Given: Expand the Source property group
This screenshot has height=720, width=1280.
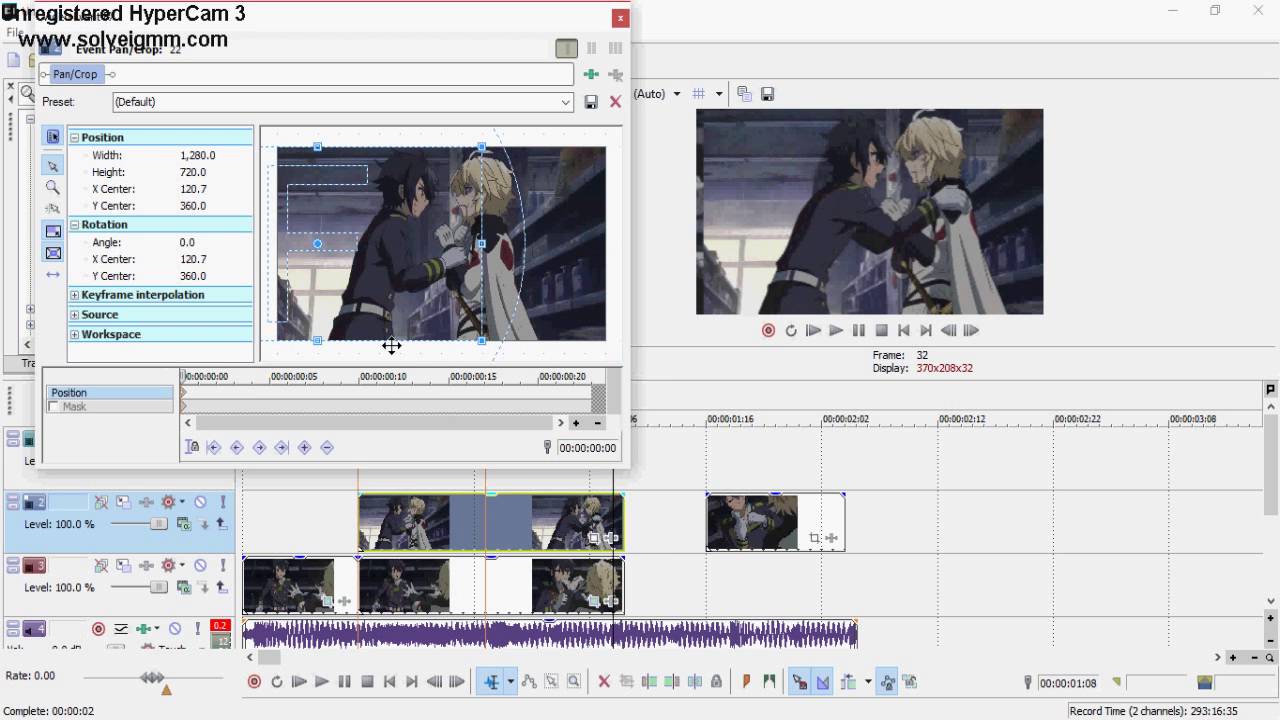Looking at the screenshot, I should (74, 315).
